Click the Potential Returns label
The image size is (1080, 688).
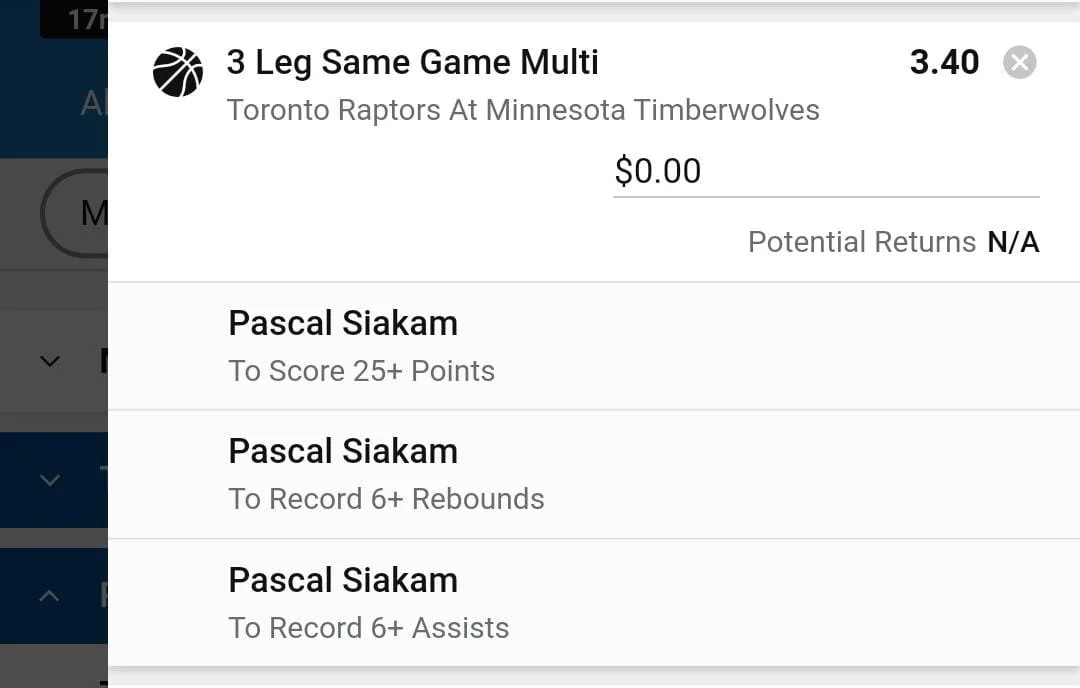[861, 242]
